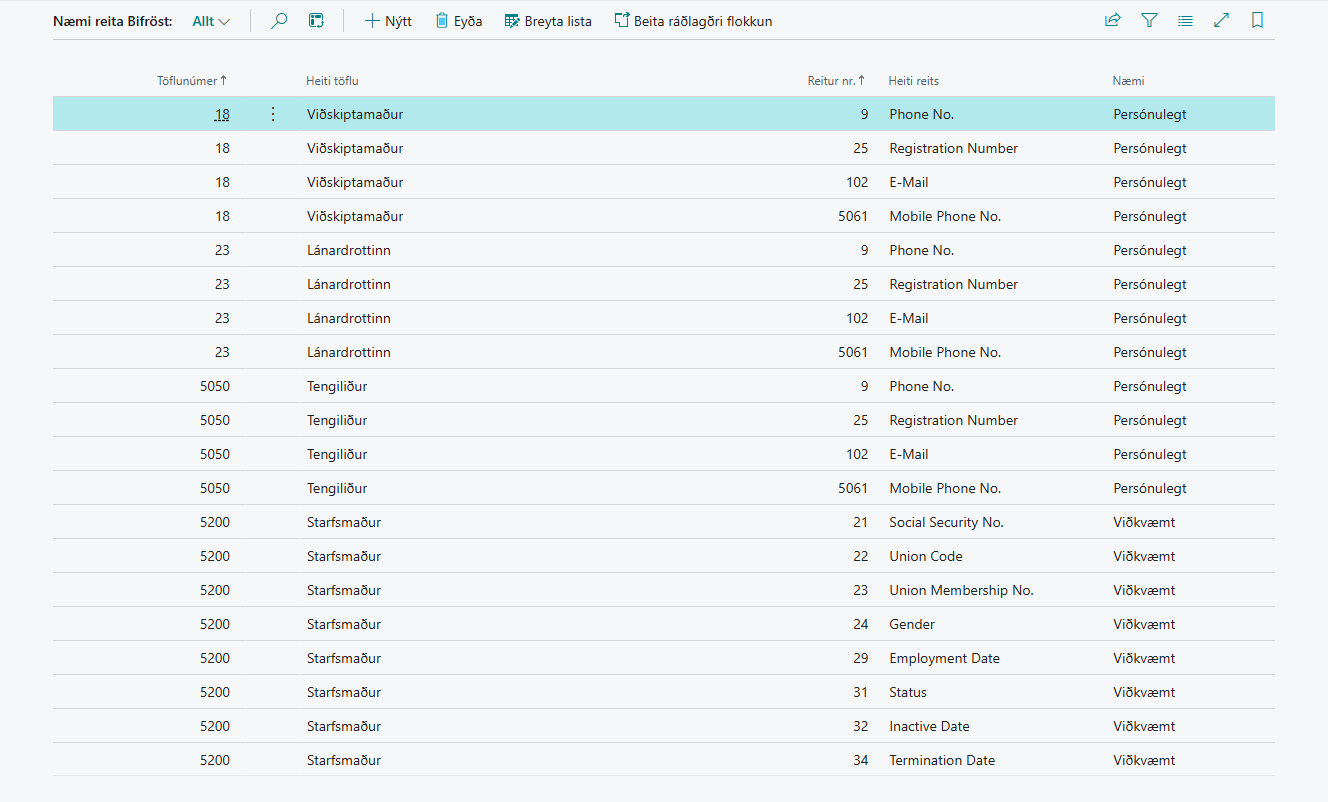Screen dimensions: 1328x802
Task: Select E-Mail cell in Lánardrottinn row
Action: click(909, 318)
